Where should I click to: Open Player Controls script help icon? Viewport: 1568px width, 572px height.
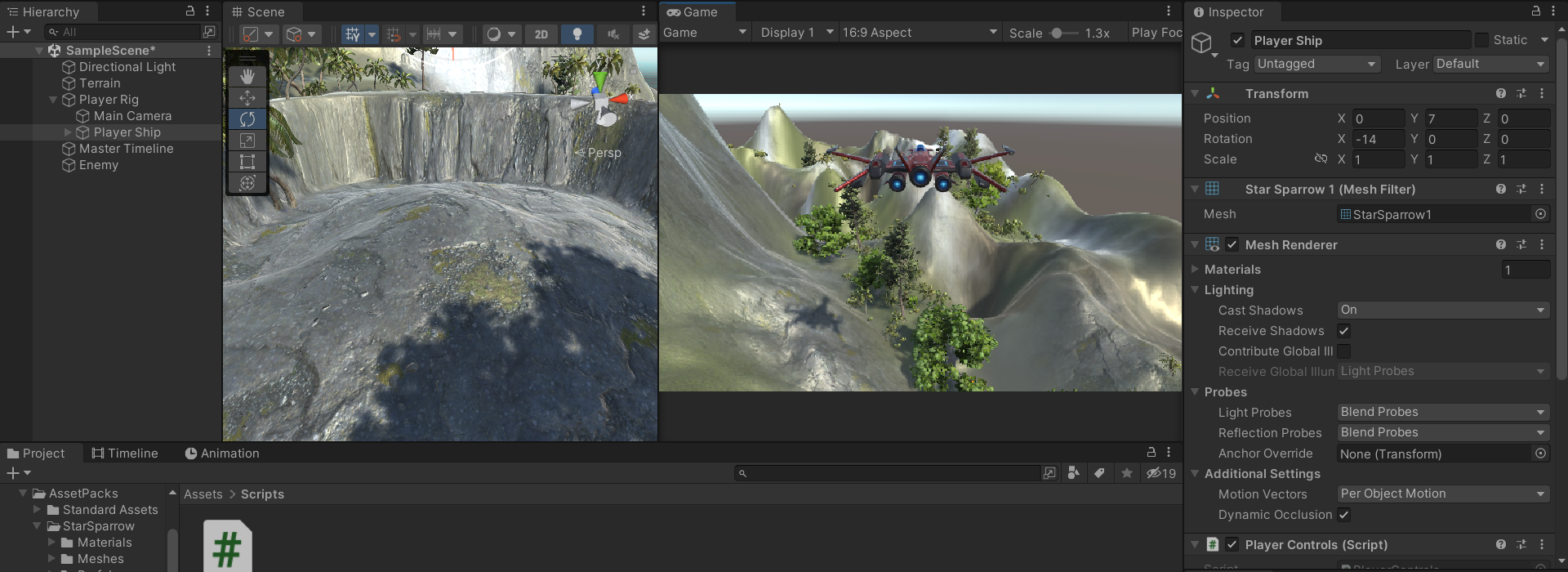1501,544
